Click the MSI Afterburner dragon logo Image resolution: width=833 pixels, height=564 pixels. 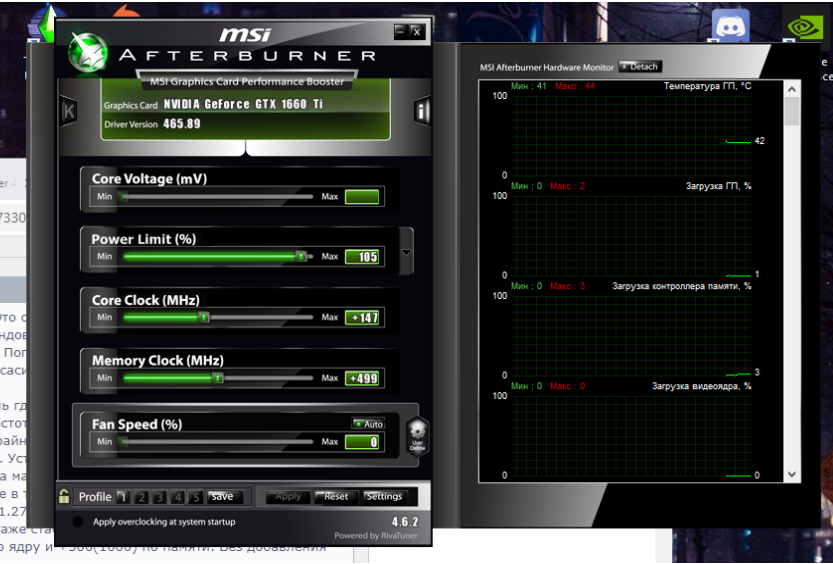pos(88,52)
